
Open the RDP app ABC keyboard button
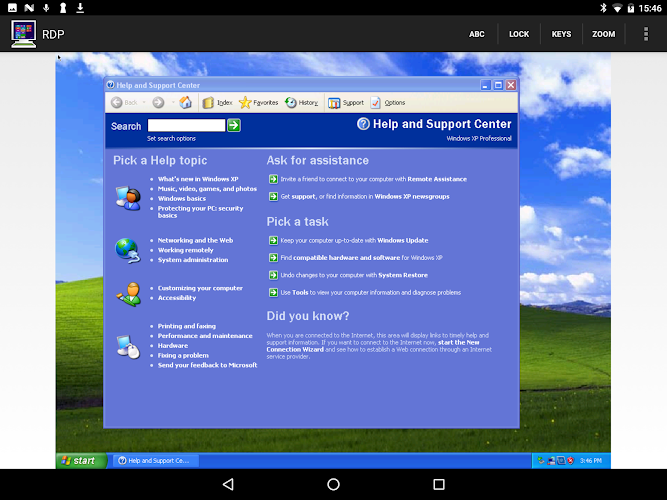476,34
